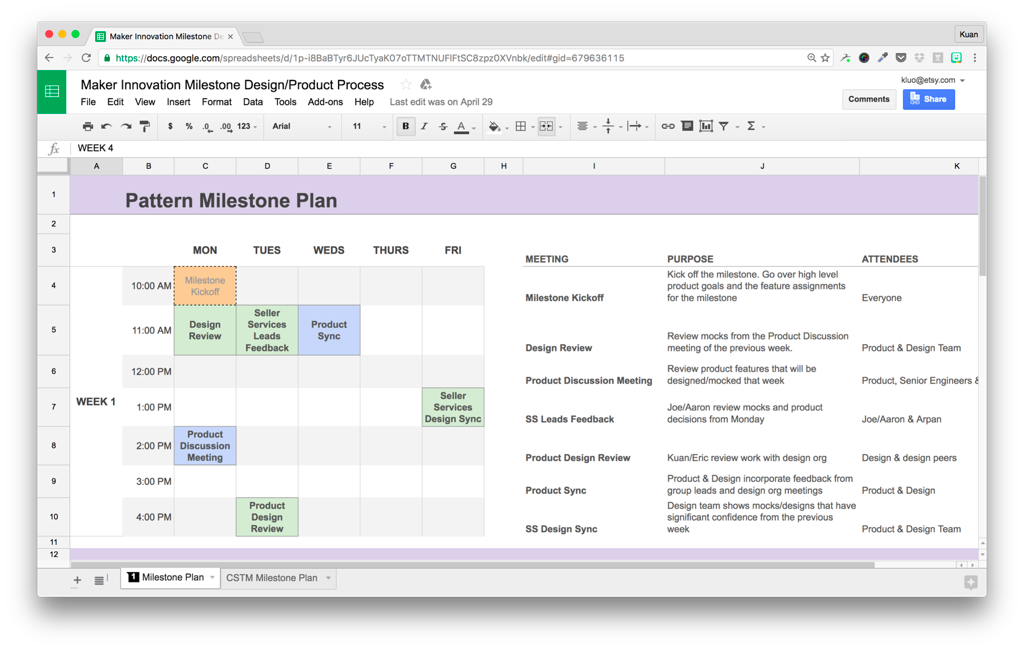
Task: Open the text color picker
Action: pyautogui.click(x=462, y=127)
